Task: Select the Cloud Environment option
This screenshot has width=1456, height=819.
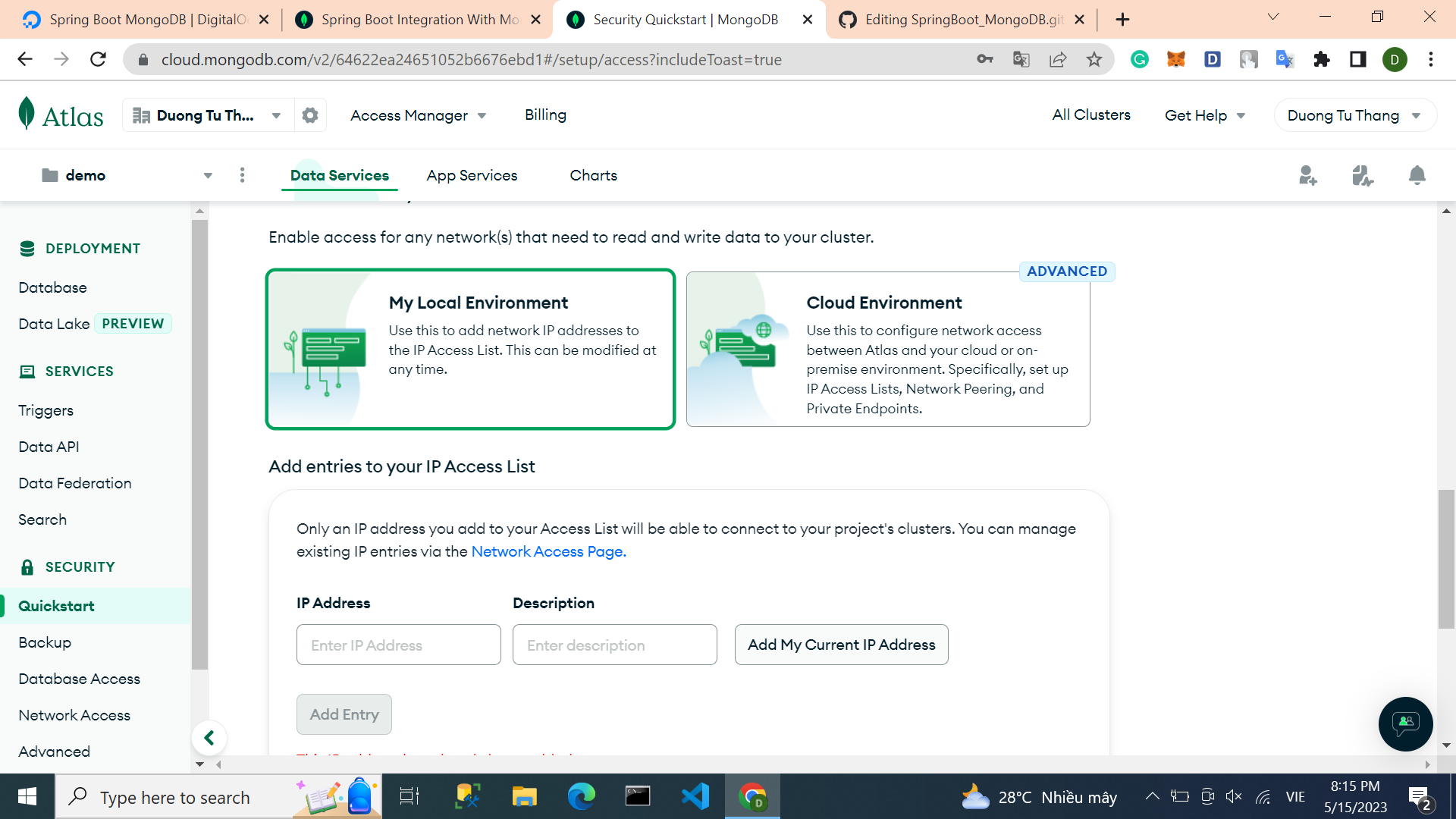Action: tap(887, 349)
